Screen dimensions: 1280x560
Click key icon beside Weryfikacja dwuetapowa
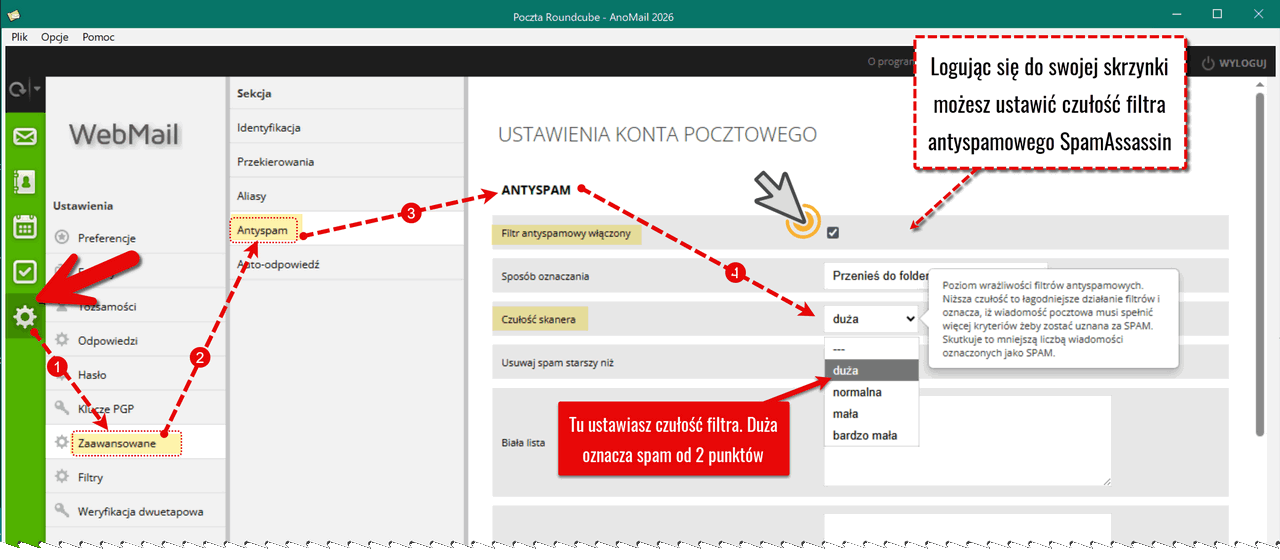(x=62, y=511)
